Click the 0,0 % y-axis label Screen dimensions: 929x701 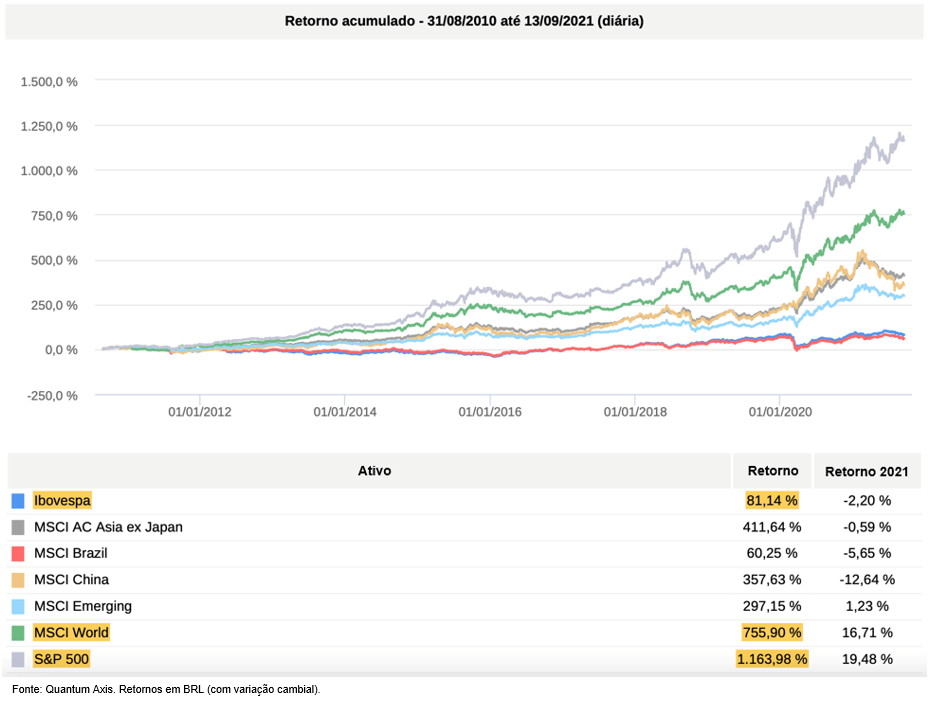point(62,350)
